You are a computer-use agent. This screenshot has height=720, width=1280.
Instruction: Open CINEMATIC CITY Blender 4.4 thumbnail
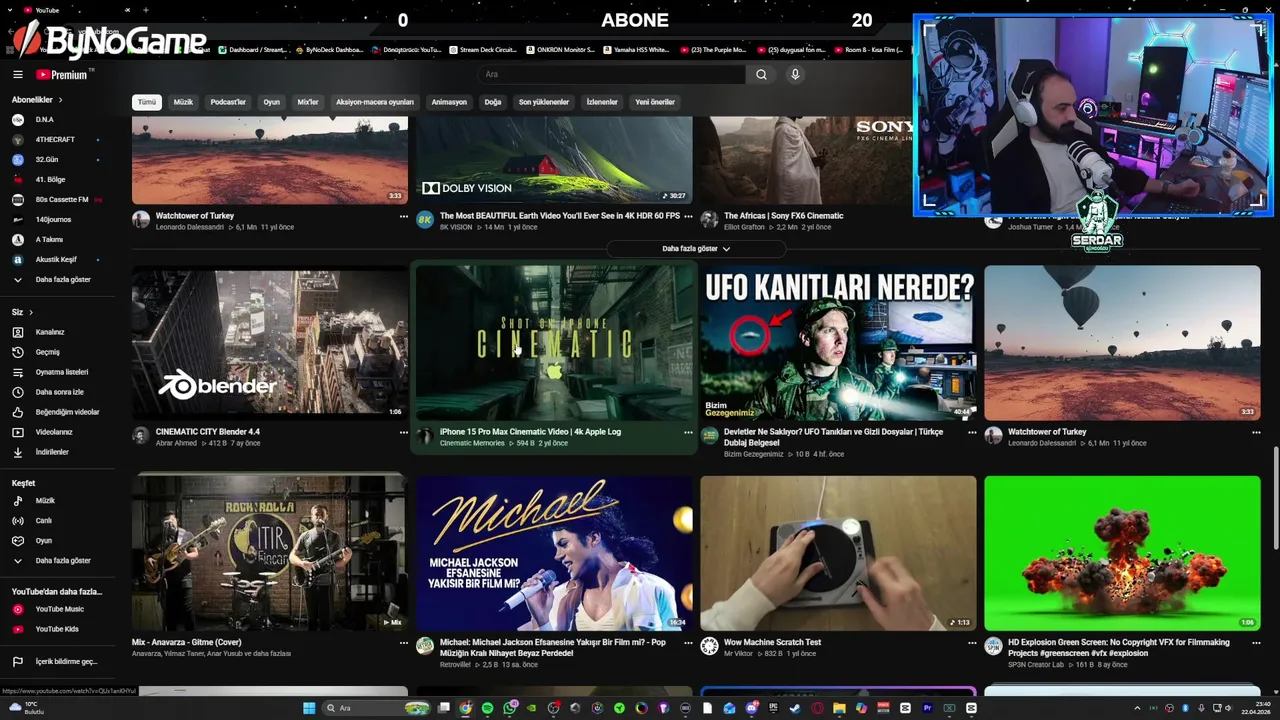pos(270,343)
